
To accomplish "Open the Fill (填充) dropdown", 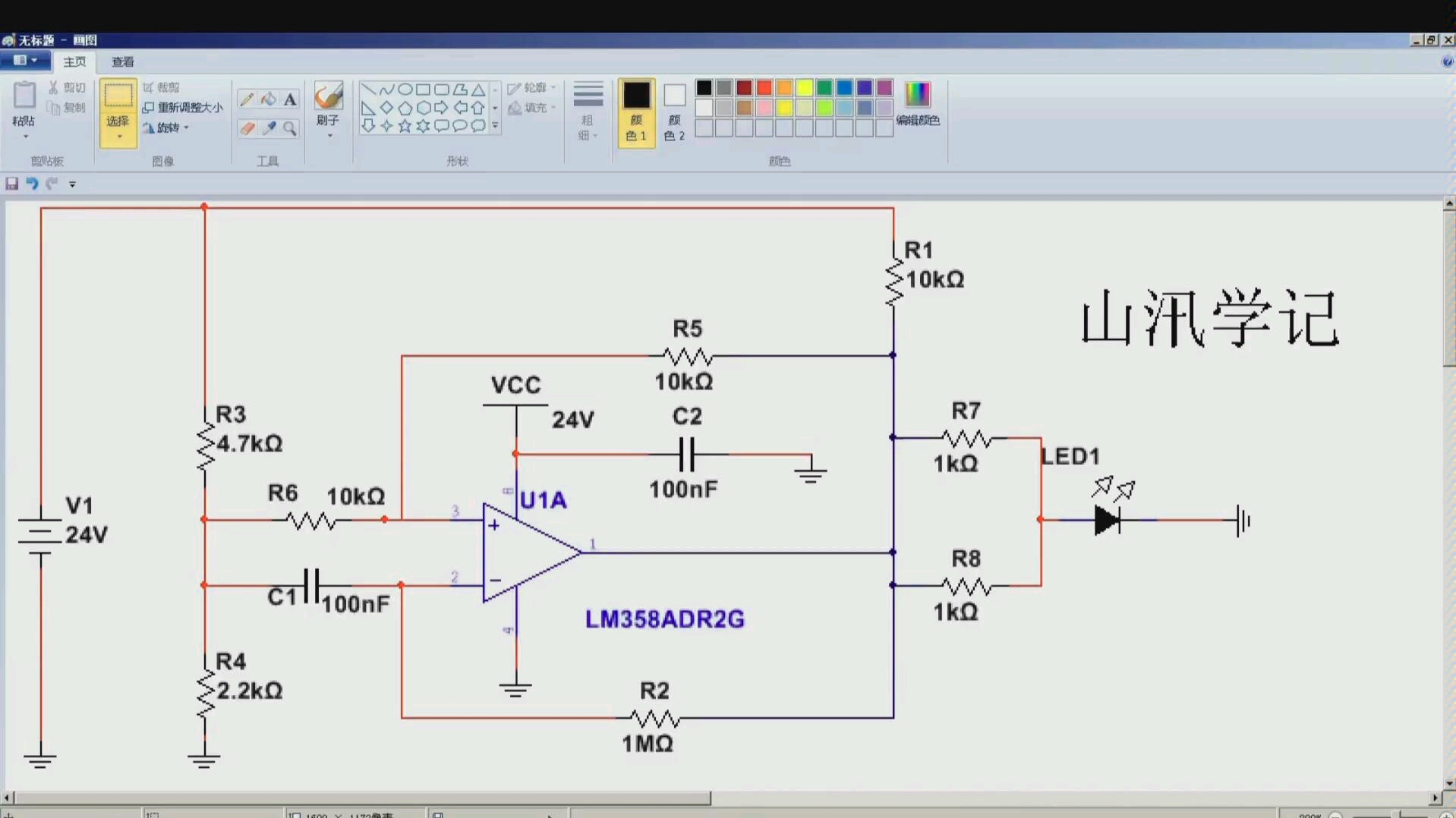I will coord(531,108).
